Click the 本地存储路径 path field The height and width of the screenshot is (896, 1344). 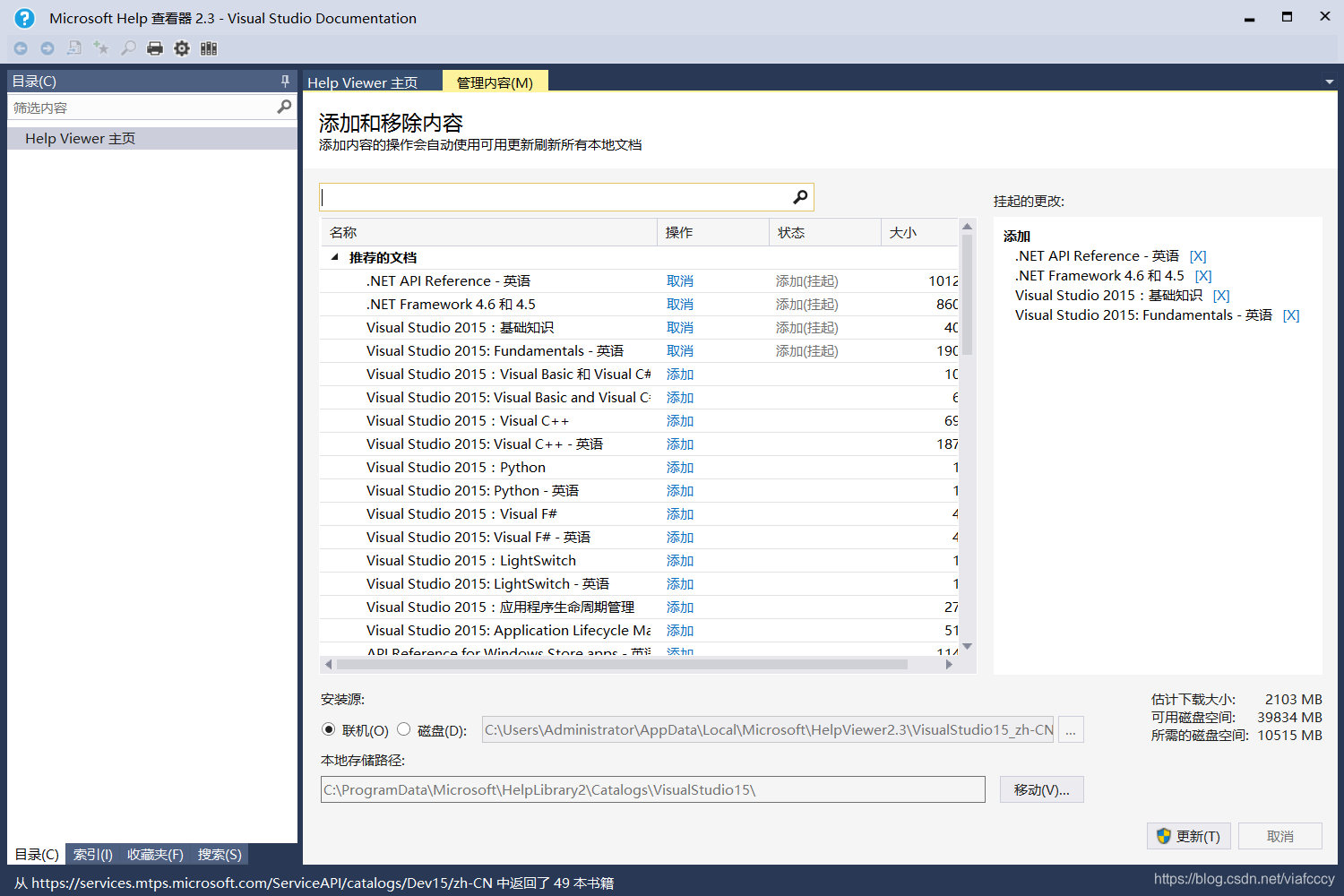coord(653,789)
